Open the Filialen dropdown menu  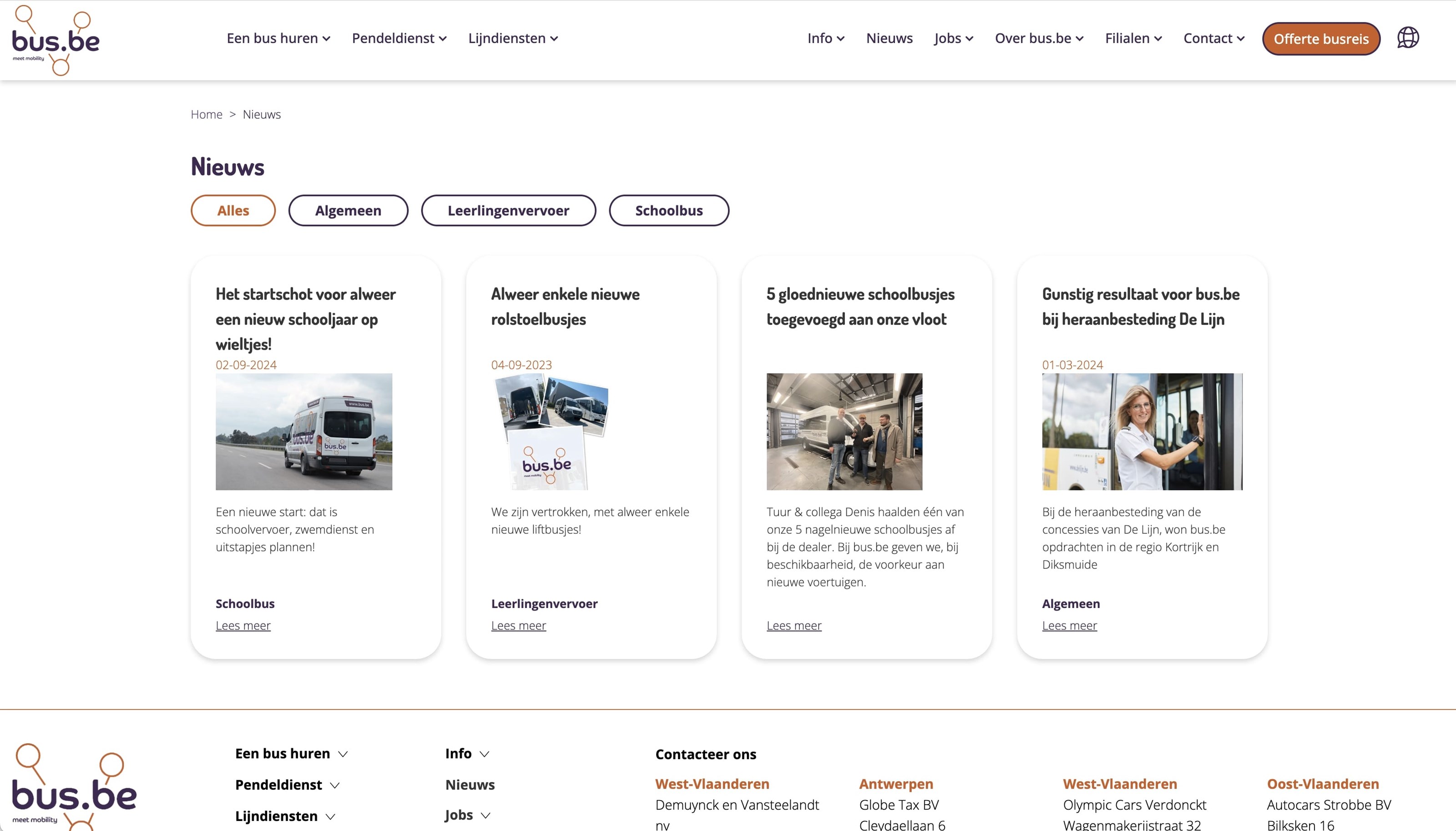click(x=1133, y=38)
